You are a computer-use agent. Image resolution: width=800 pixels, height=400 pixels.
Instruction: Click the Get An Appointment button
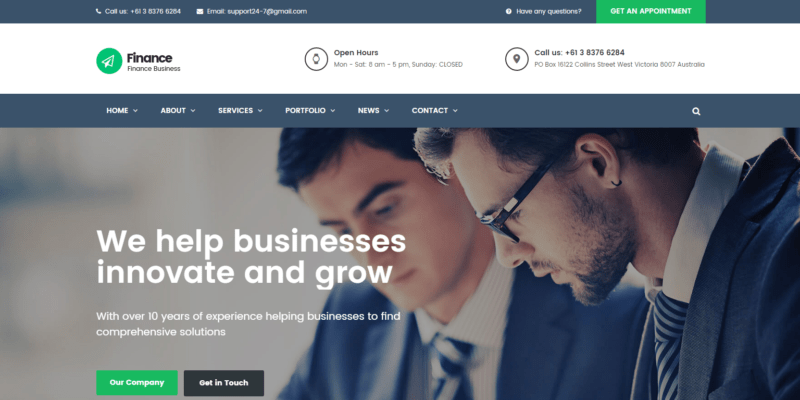coord(651,11)
